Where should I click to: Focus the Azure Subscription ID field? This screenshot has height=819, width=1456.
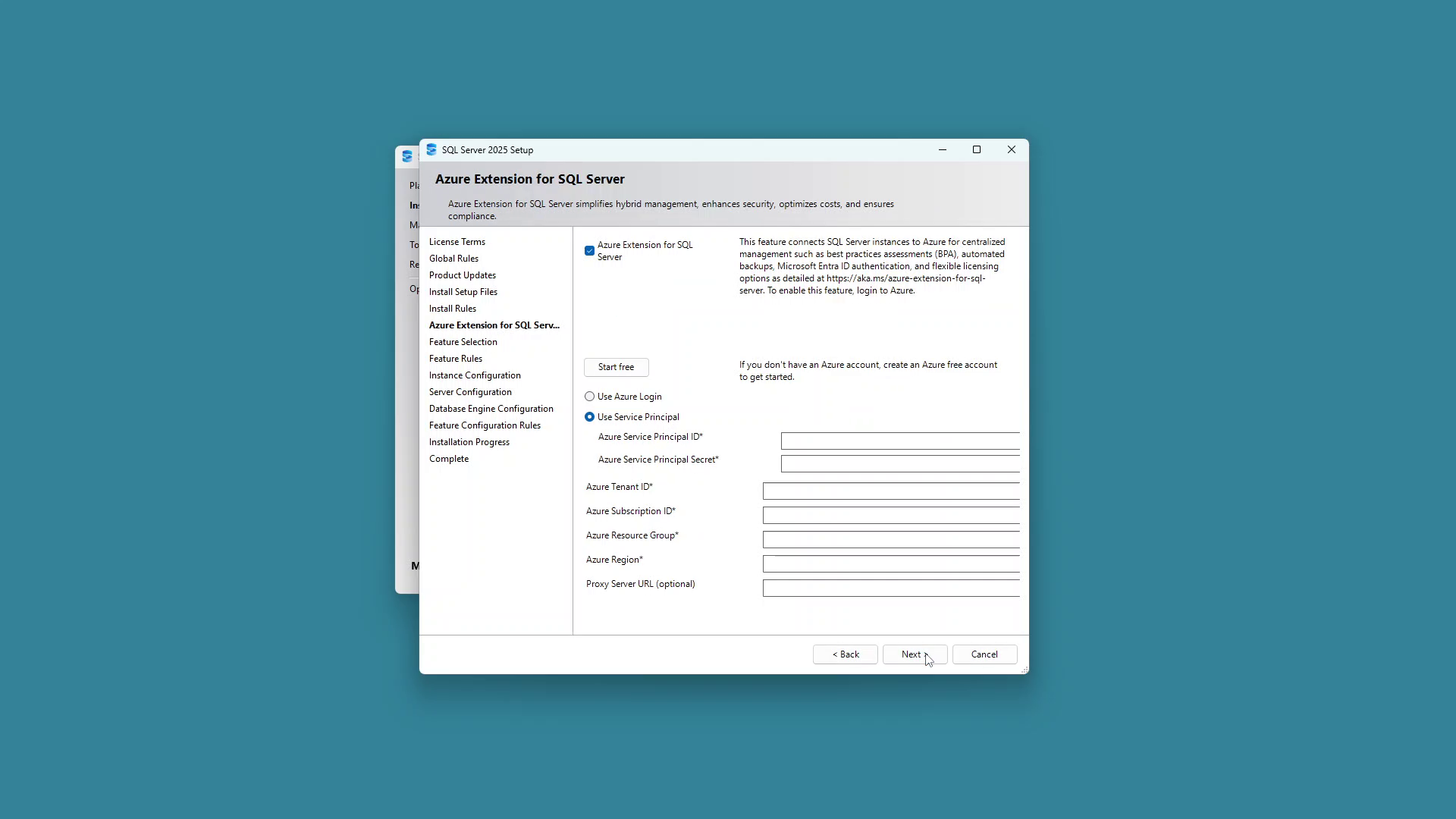click(891, 516)
